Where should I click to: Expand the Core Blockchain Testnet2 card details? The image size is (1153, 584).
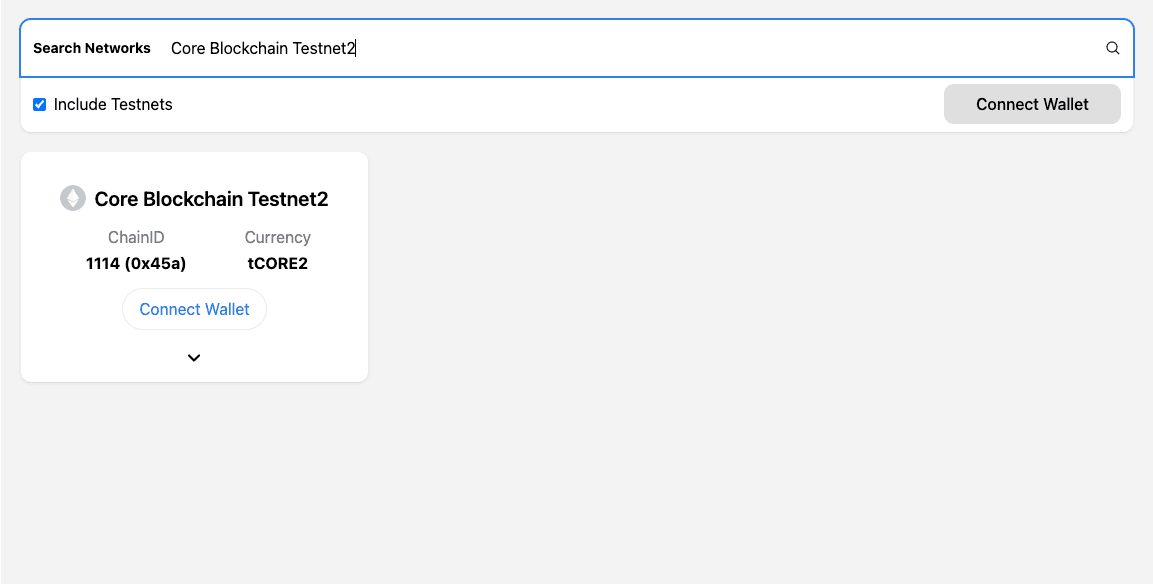click(194, 358)
